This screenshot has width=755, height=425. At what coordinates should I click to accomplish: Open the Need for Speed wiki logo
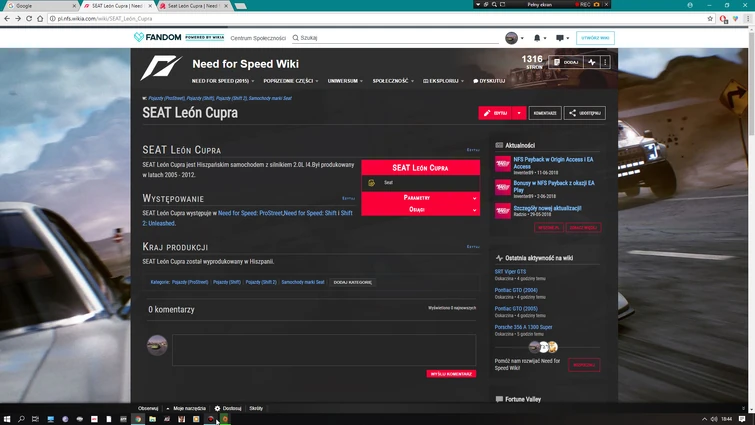tap(161, 68)
